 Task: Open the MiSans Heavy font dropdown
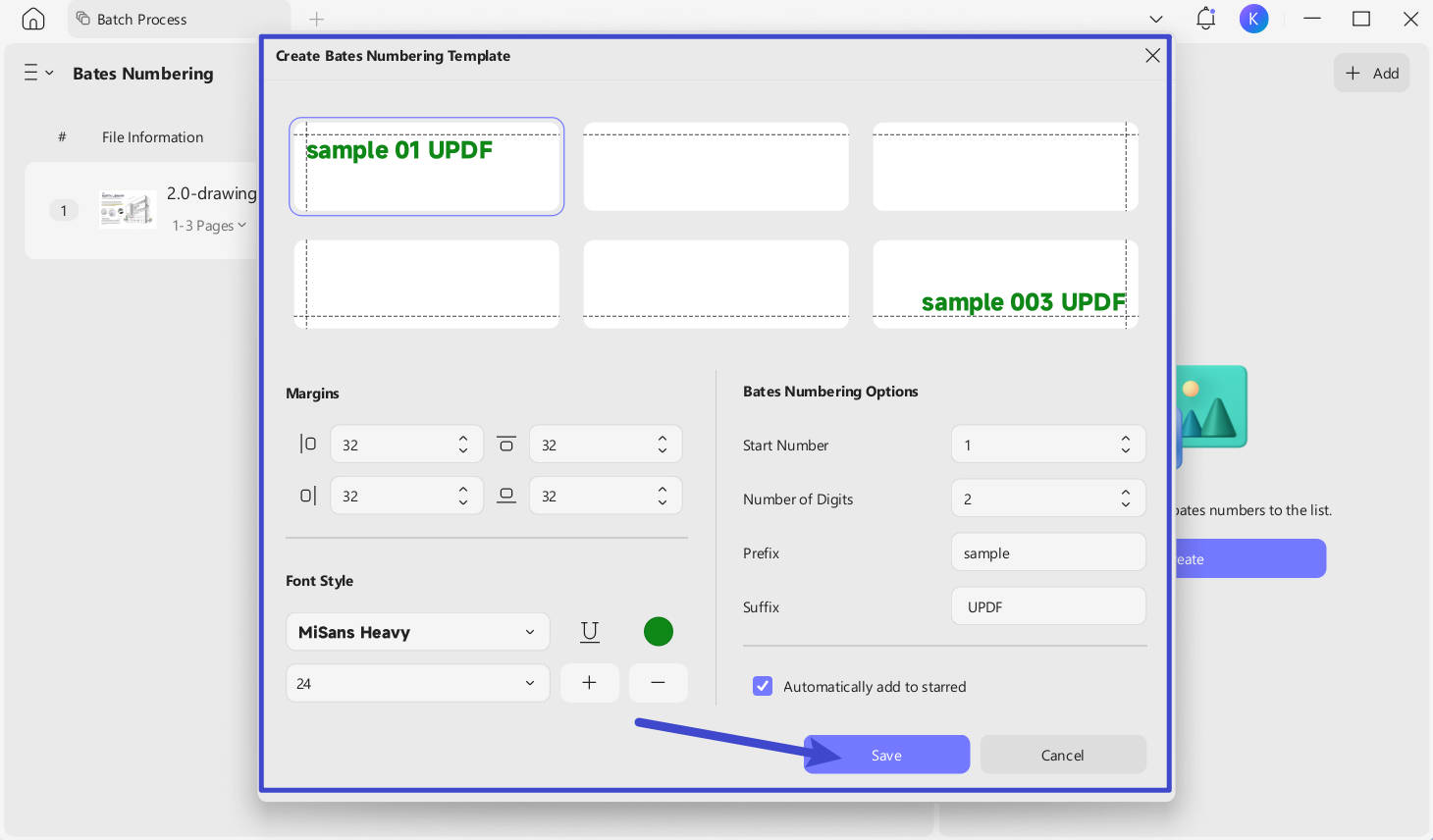[418, 632]
